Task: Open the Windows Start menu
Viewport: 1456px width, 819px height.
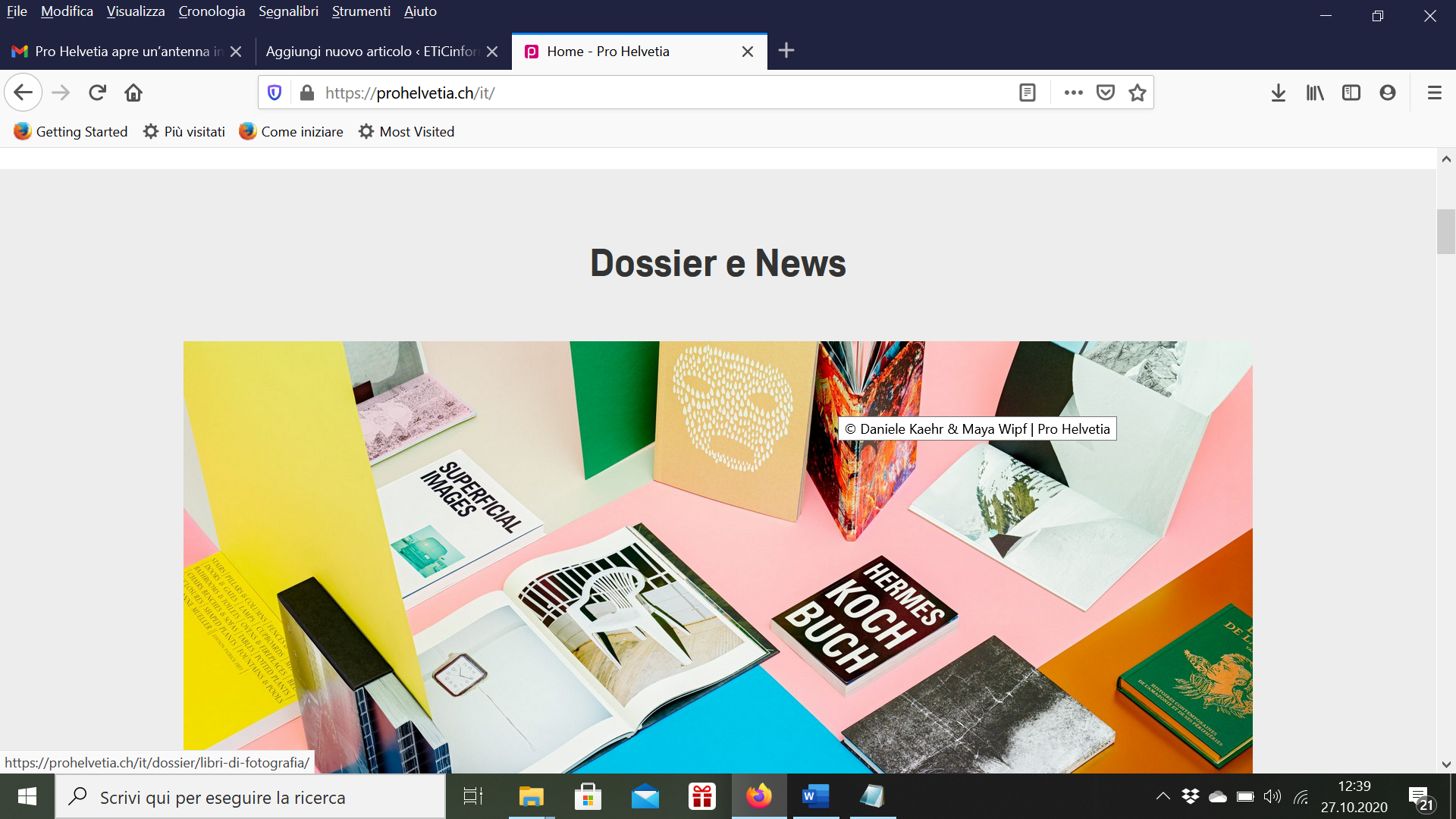Action: 27,796
